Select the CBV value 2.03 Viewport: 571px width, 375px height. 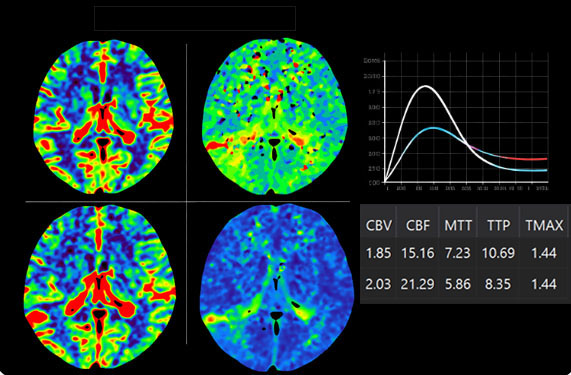378,284
